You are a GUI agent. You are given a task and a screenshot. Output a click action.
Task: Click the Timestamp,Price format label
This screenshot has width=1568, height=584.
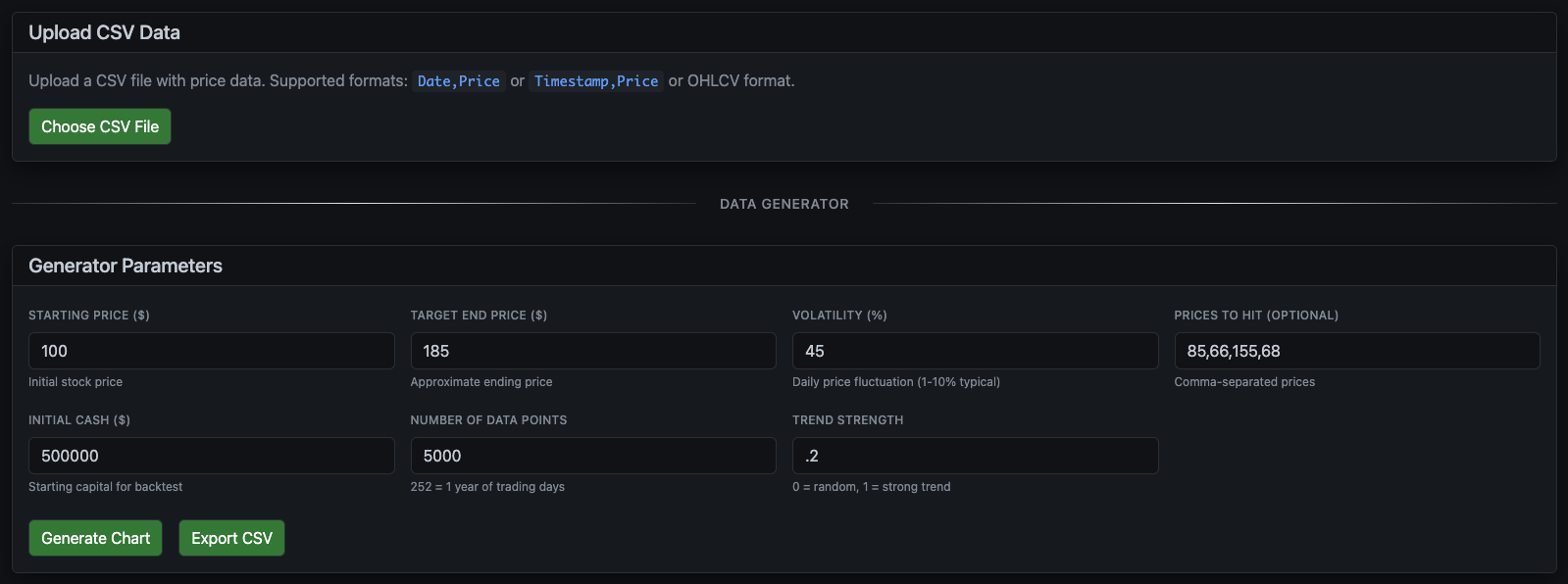595,80
